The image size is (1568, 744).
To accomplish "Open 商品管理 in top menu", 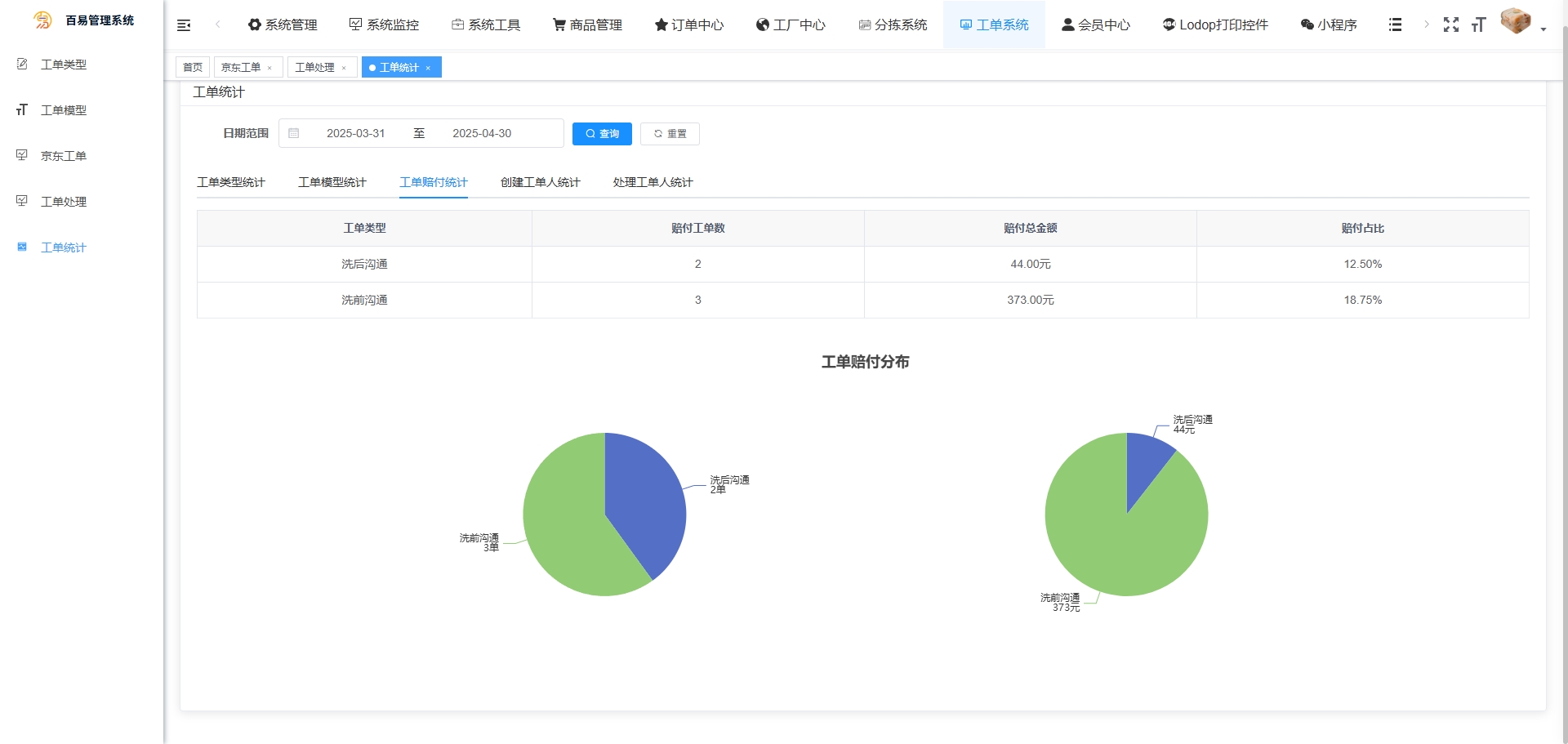I will coord(587,25).
